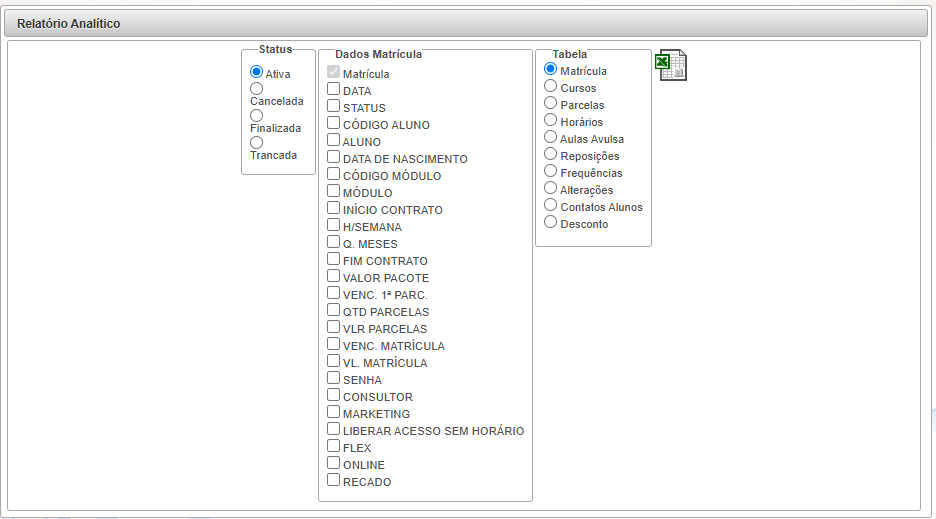Check the VALOR PACOTE option
Screen dimensions: 936x519
click(x=334, y=277)
